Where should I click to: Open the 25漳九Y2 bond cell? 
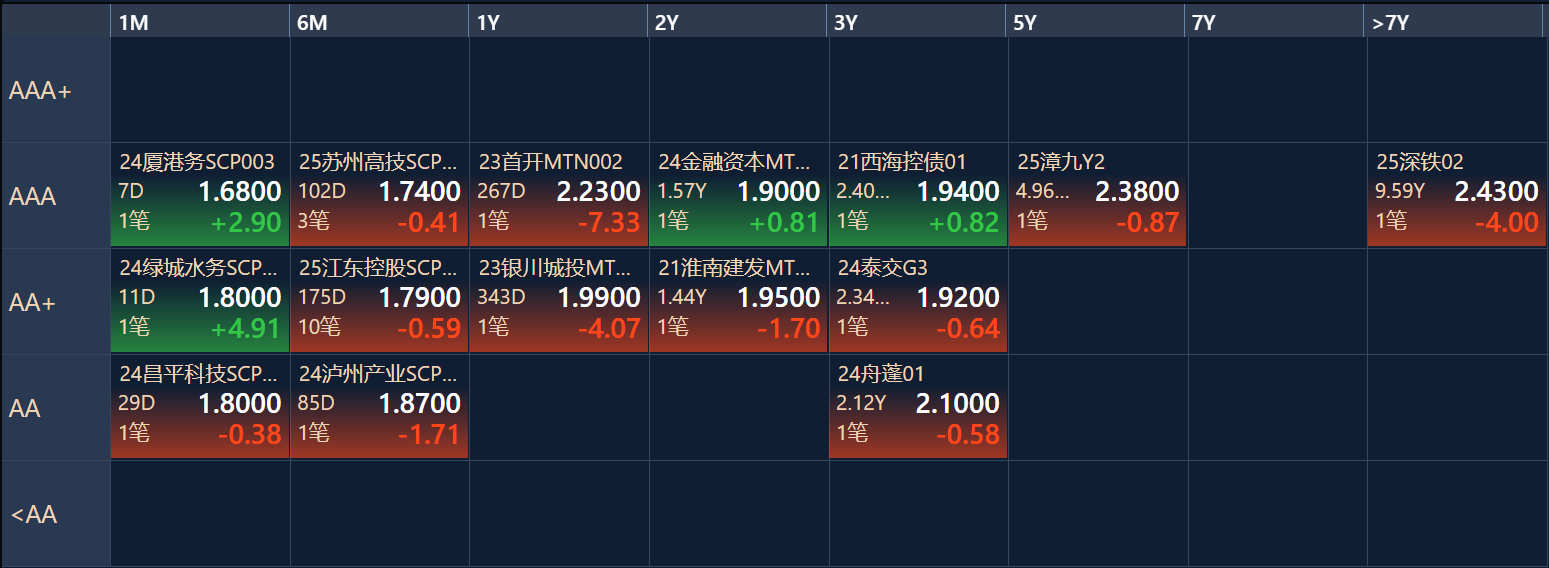pyautogui.click(x=1097, y=195)
